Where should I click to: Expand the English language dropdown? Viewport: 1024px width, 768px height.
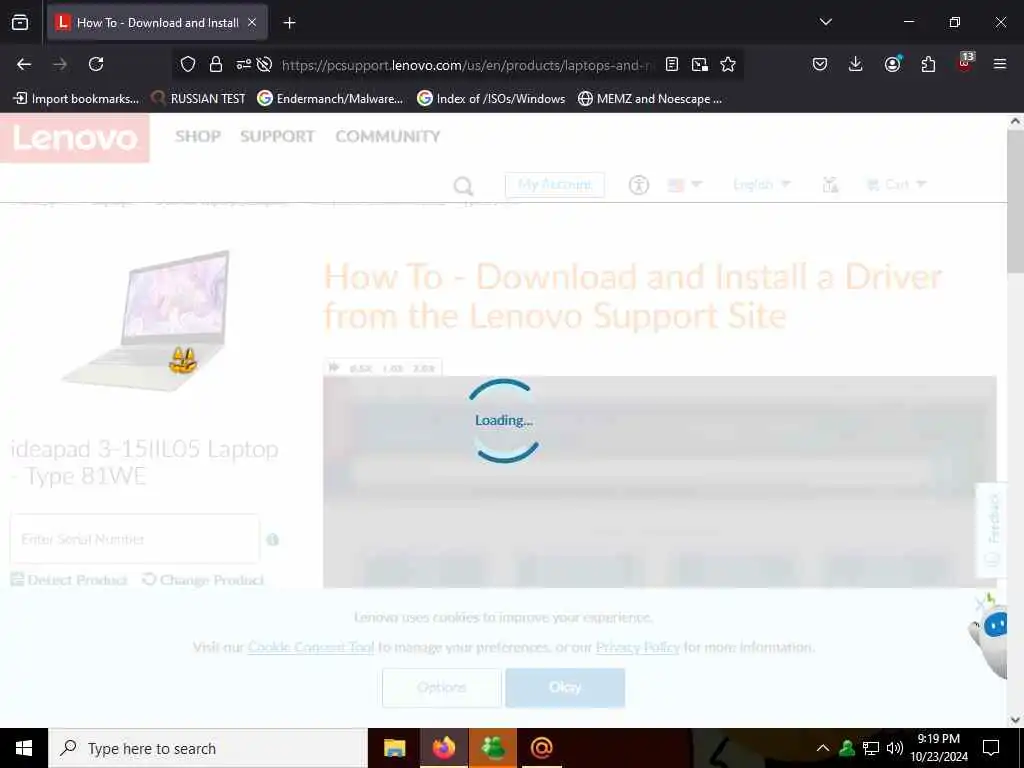coord(761,185)
